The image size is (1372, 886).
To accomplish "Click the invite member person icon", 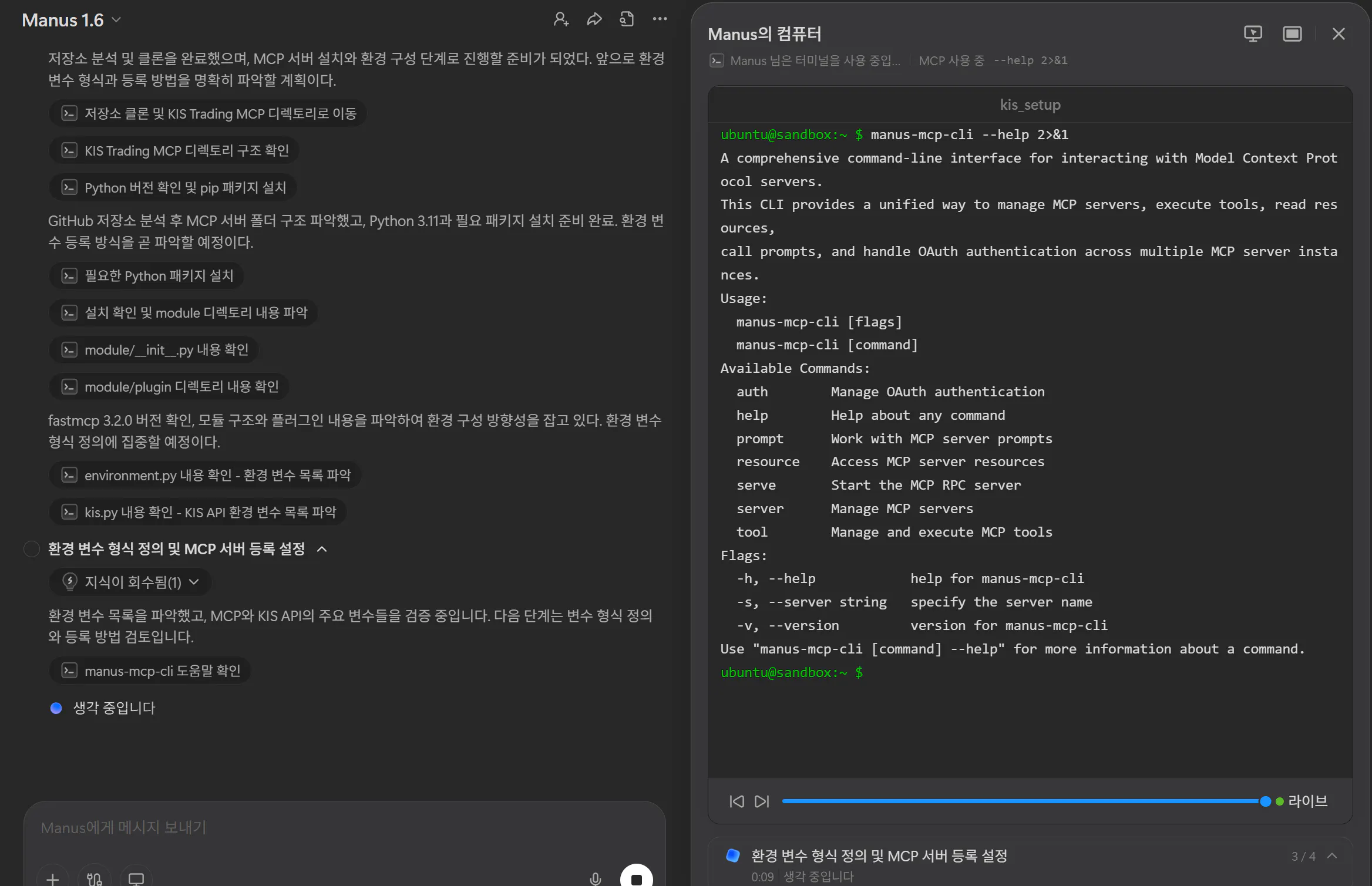I will [561, 19].
